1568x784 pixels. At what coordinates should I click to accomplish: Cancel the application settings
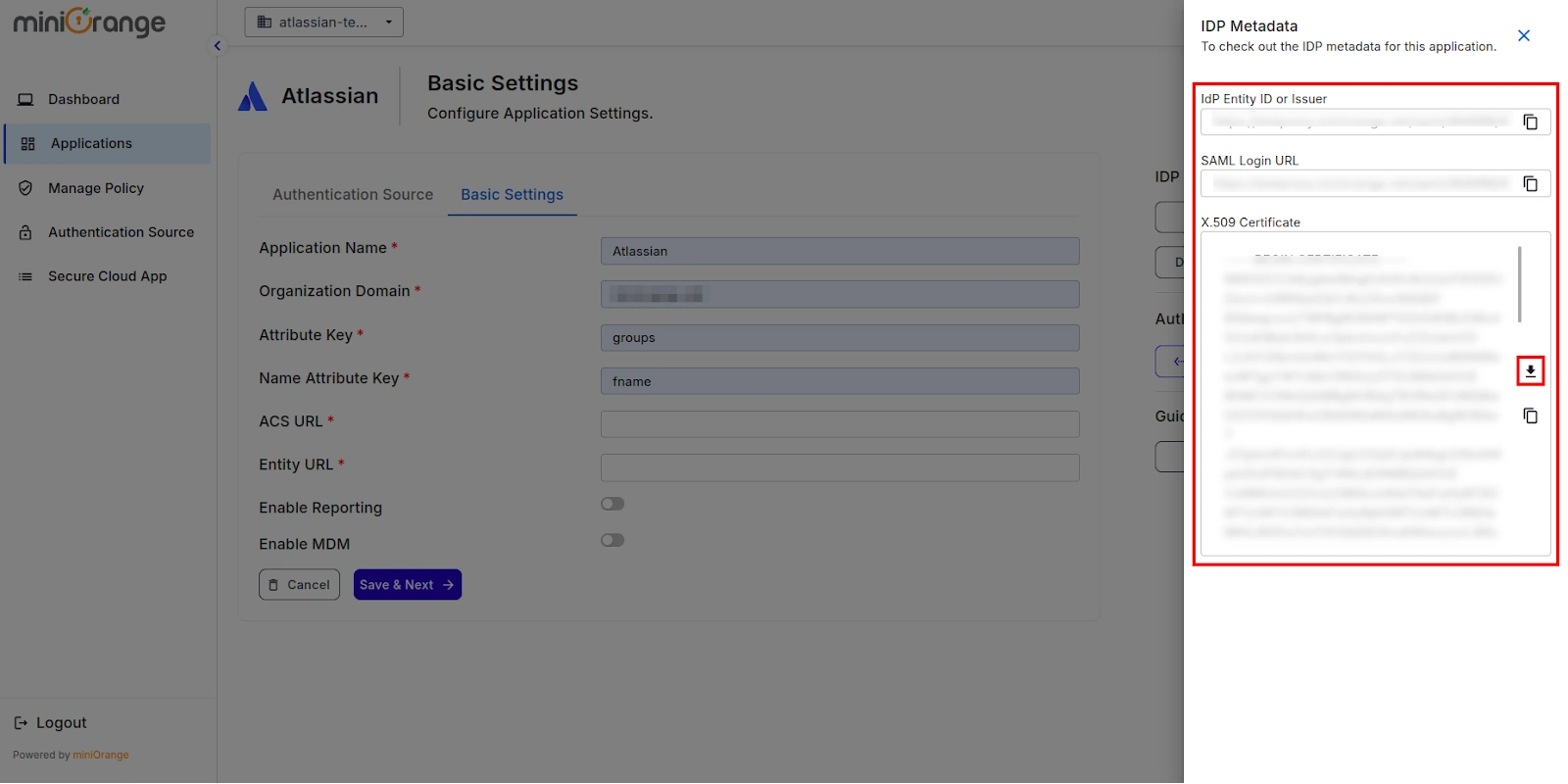(x=299, y=585)
